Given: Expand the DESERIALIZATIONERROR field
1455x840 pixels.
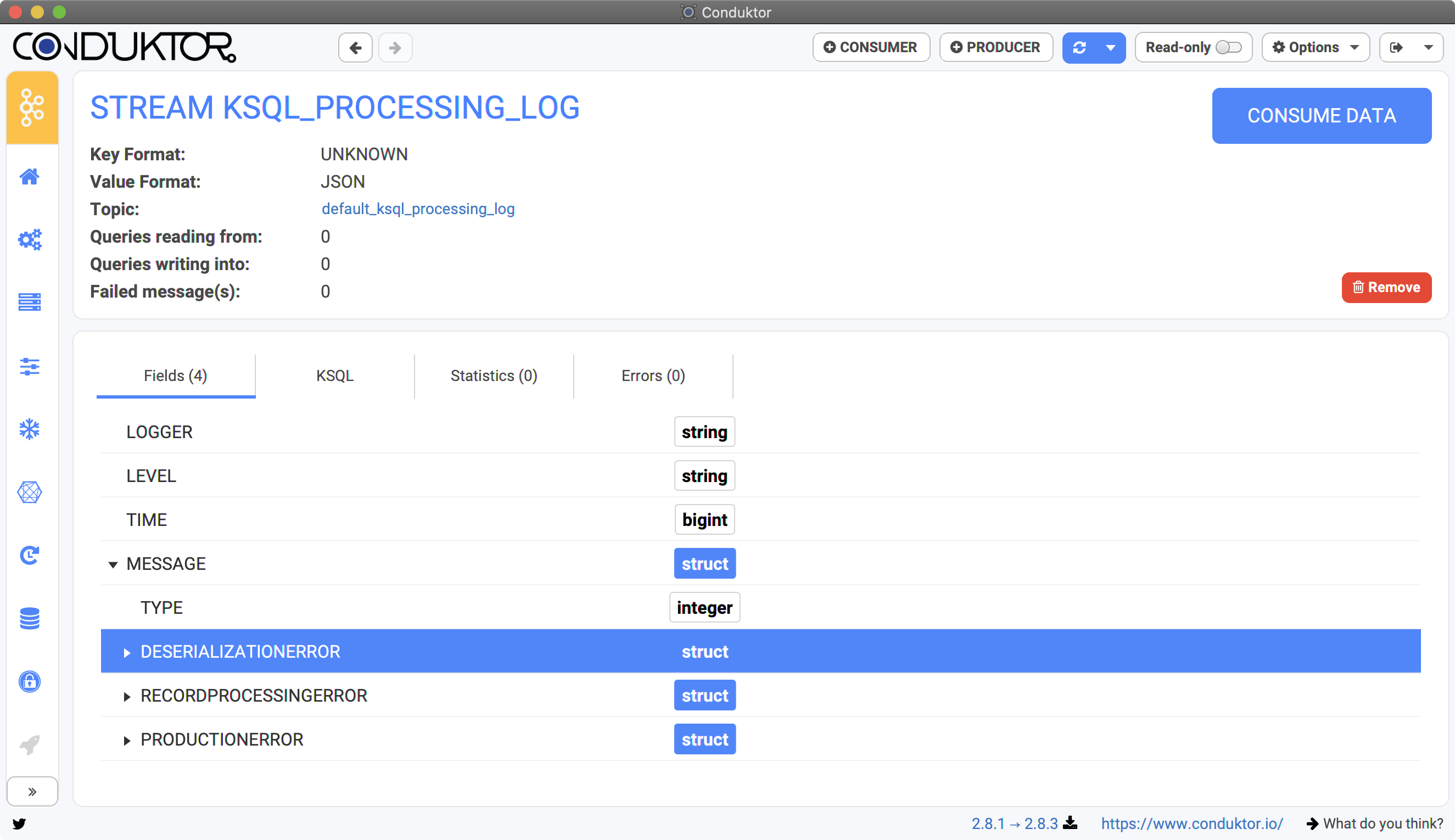Looking at the screenshot, I should tap(127, 652).
